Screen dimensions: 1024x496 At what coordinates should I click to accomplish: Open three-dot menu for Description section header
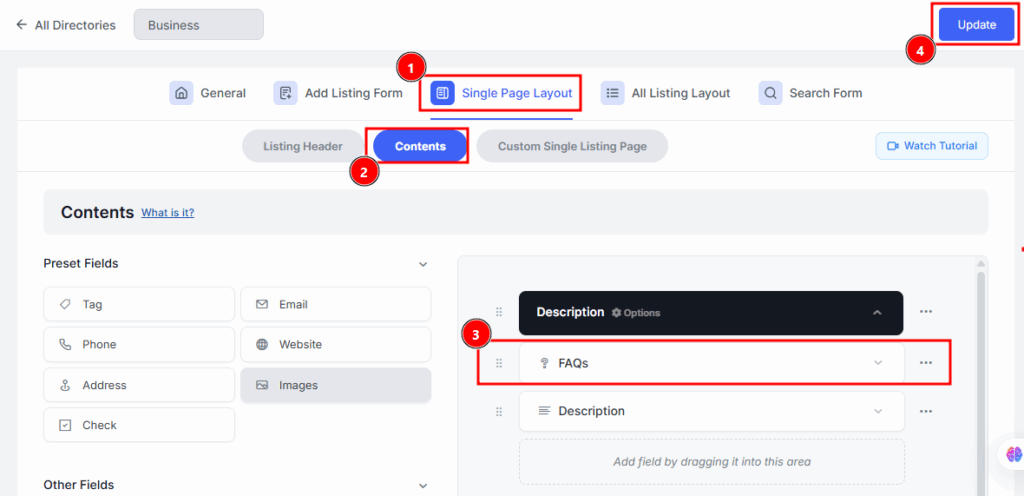coord(926,312)
